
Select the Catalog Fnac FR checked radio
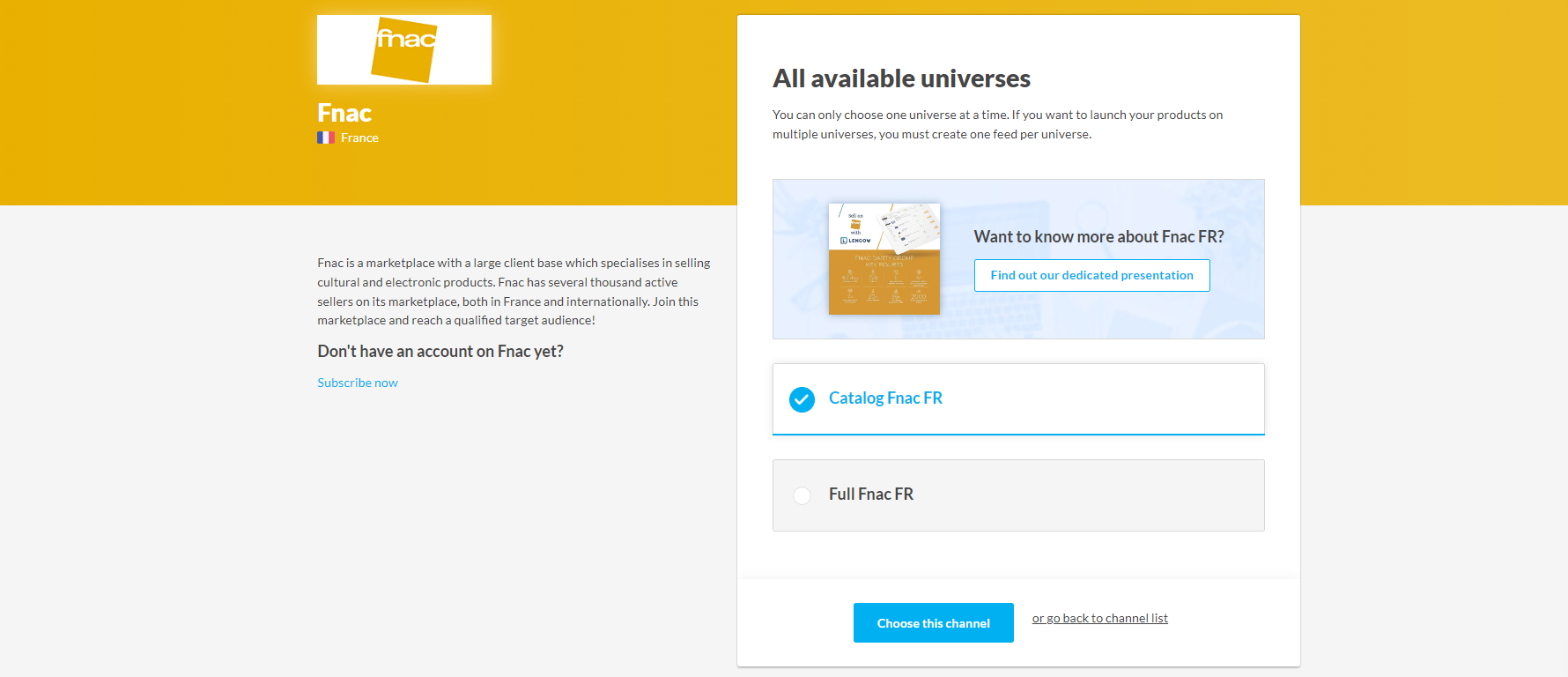click(802, 399)
